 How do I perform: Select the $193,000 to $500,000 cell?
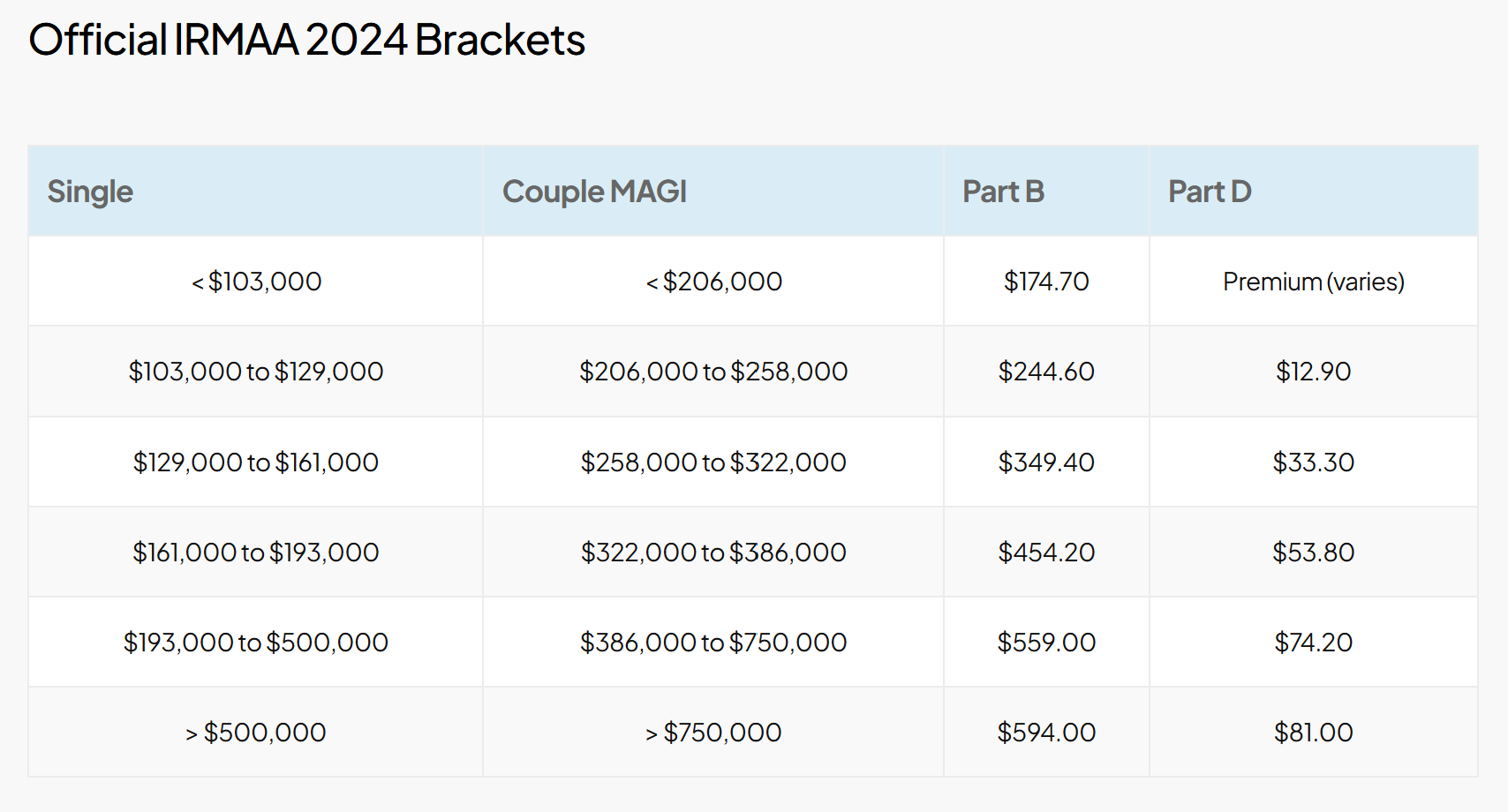point(256,643)
